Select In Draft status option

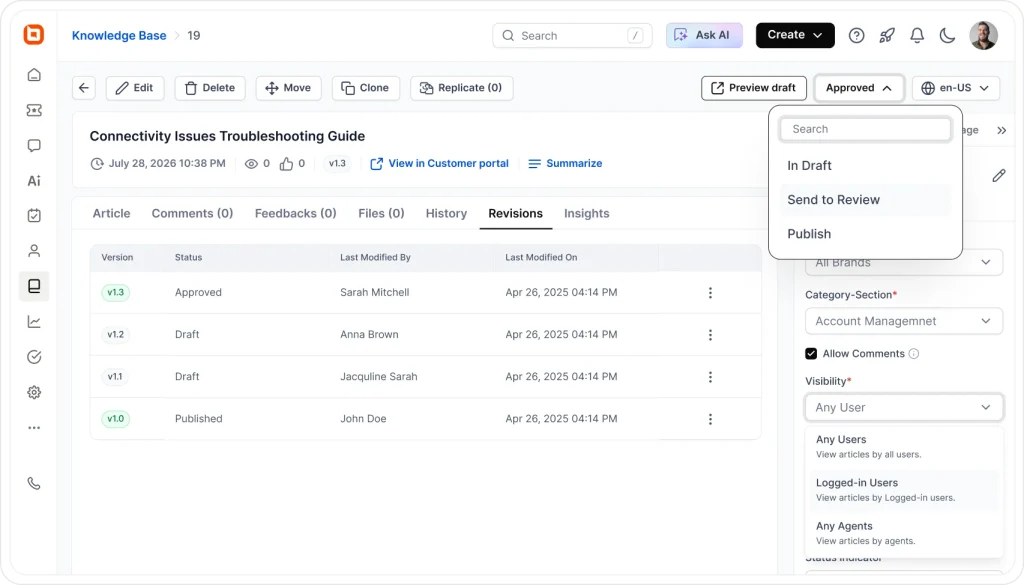pyautogui.click(x=865, y=166)
